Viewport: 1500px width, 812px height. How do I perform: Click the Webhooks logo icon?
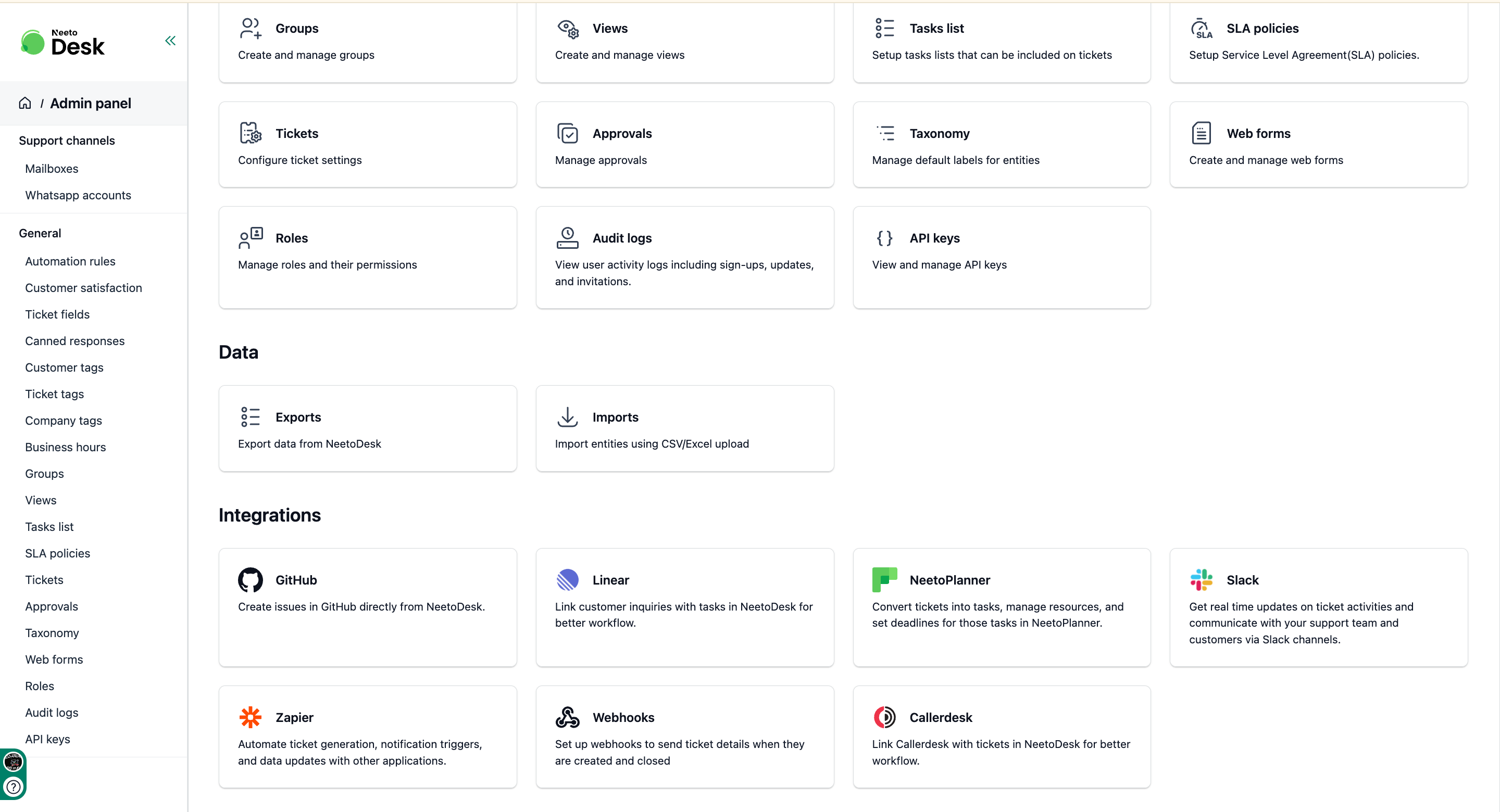coord(567,717)
